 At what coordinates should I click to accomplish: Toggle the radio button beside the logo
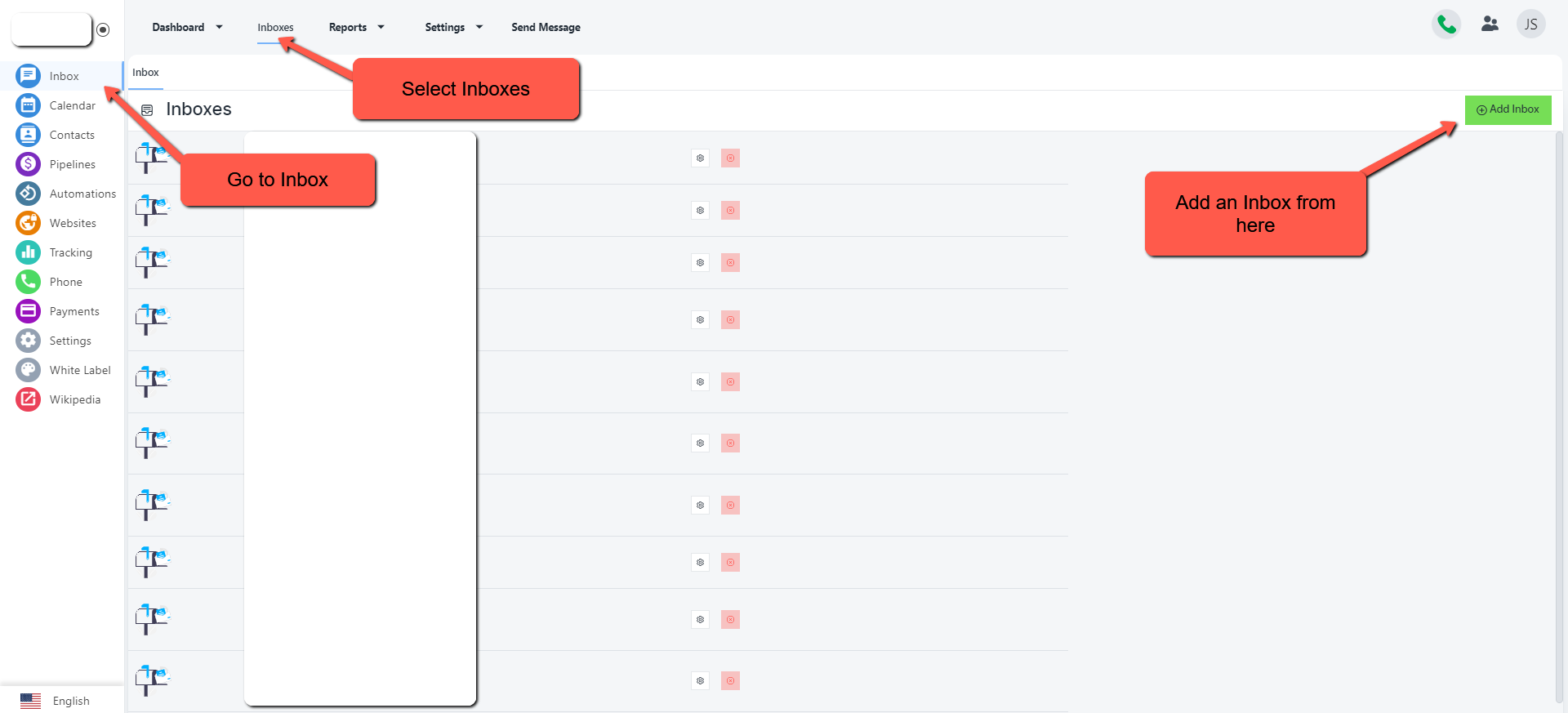click(103, 30)
